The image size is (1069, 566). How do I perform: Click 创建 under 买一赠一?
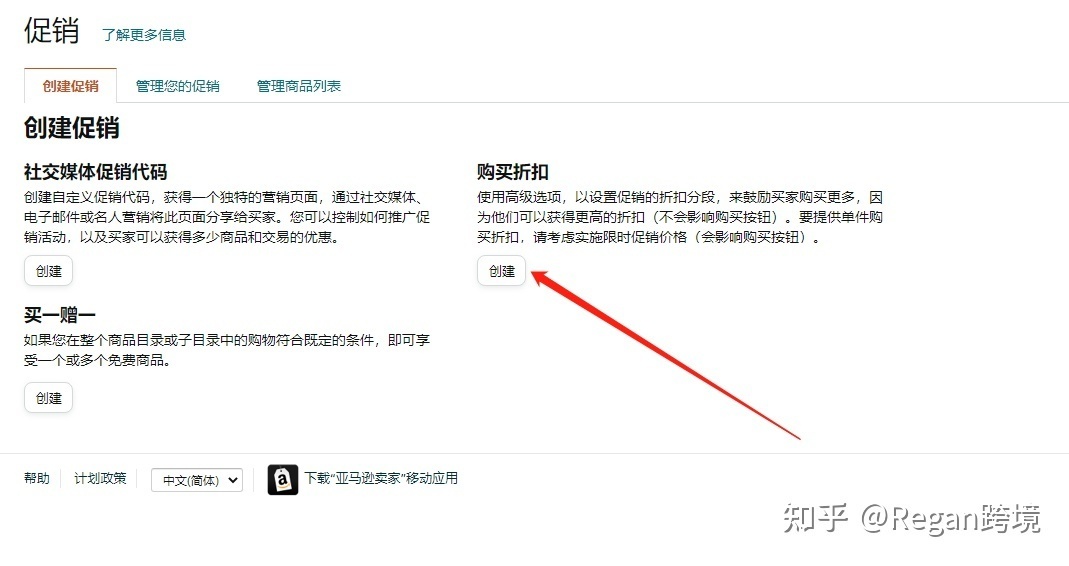[48, 398]
